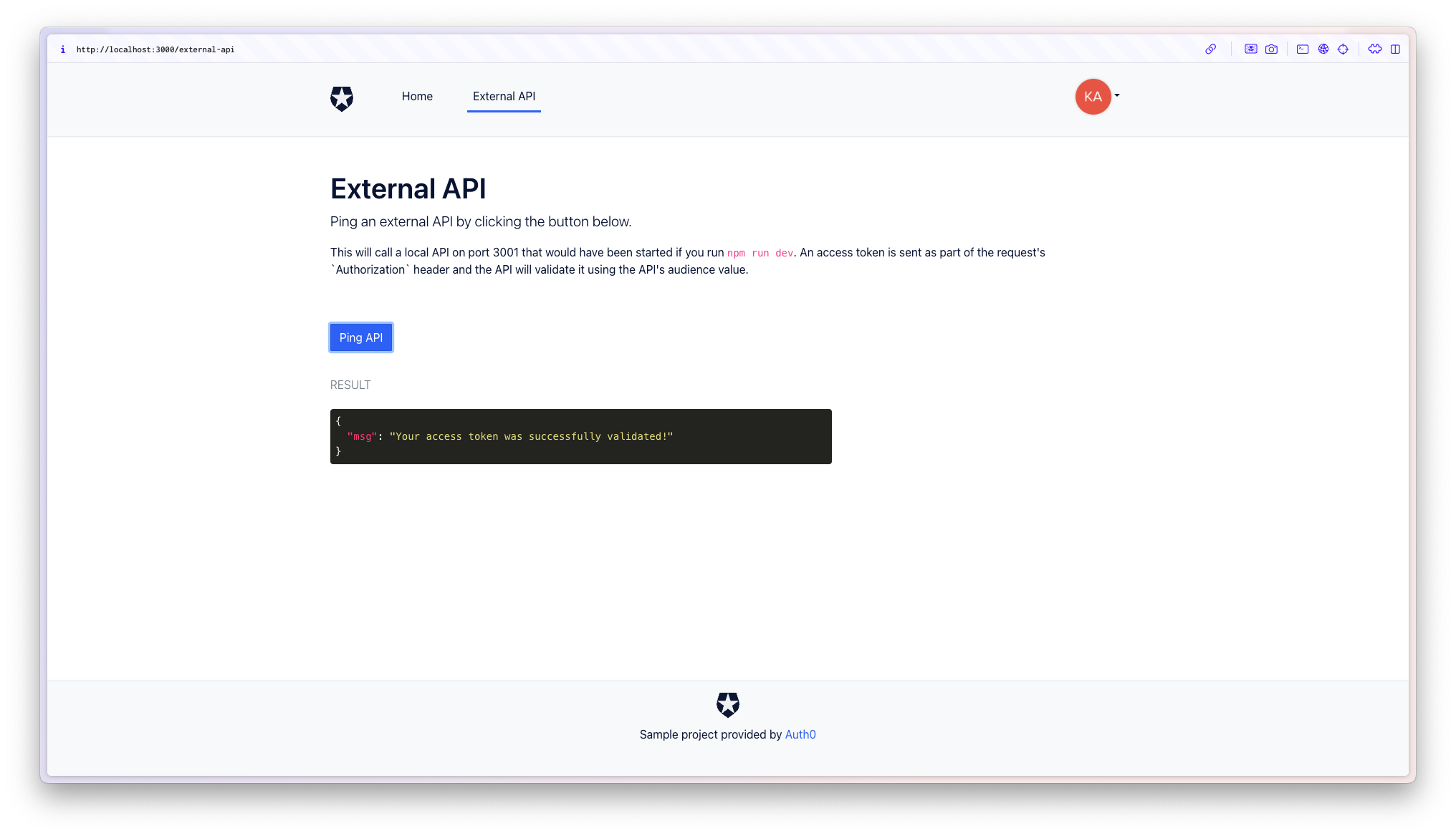Activate the crosshair element inspector icon
This screenshot has height=836, width=1456.
(x=1343, y=49)
